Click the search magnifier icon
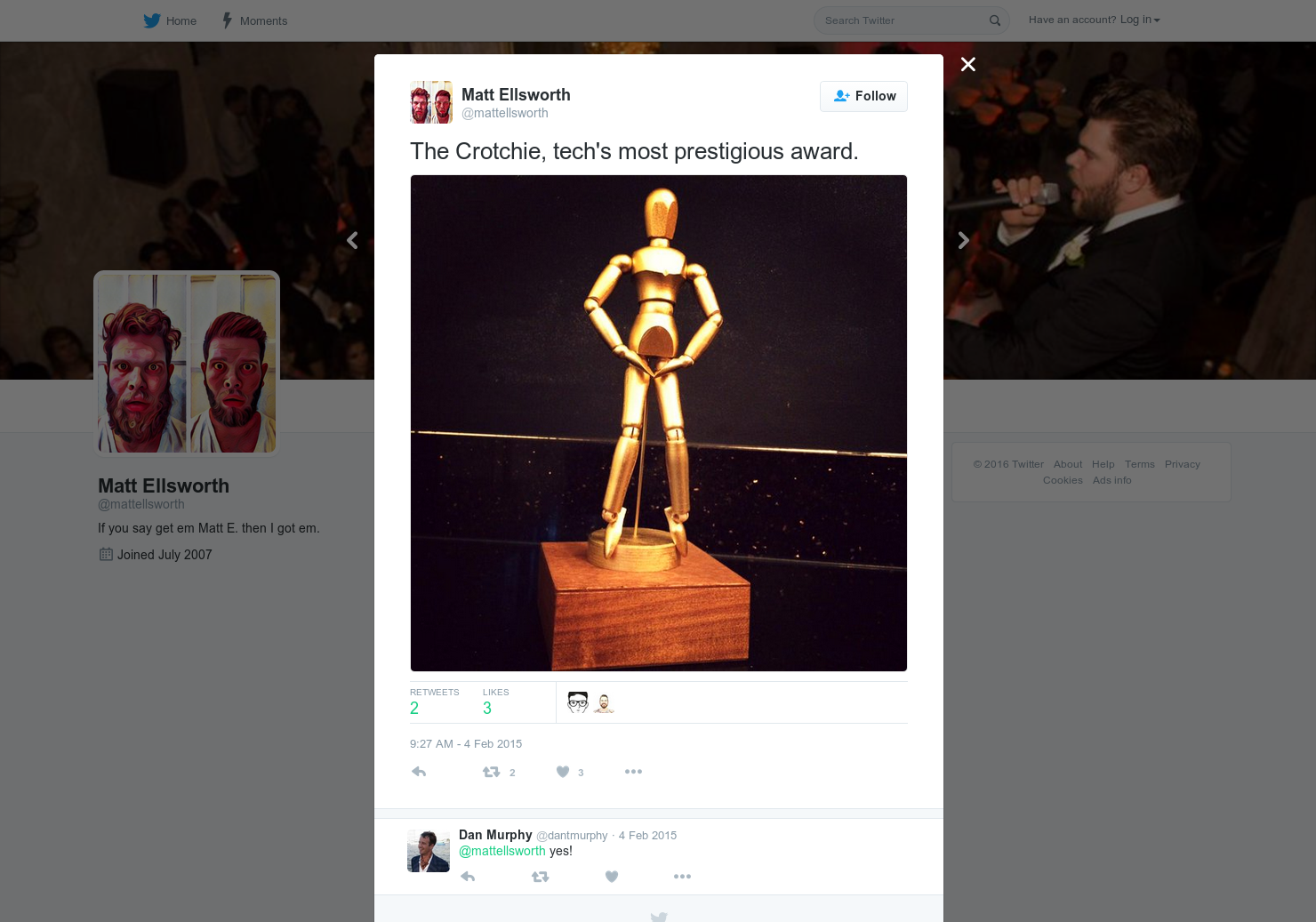The image size is (1316, 922). coord(995,20)
